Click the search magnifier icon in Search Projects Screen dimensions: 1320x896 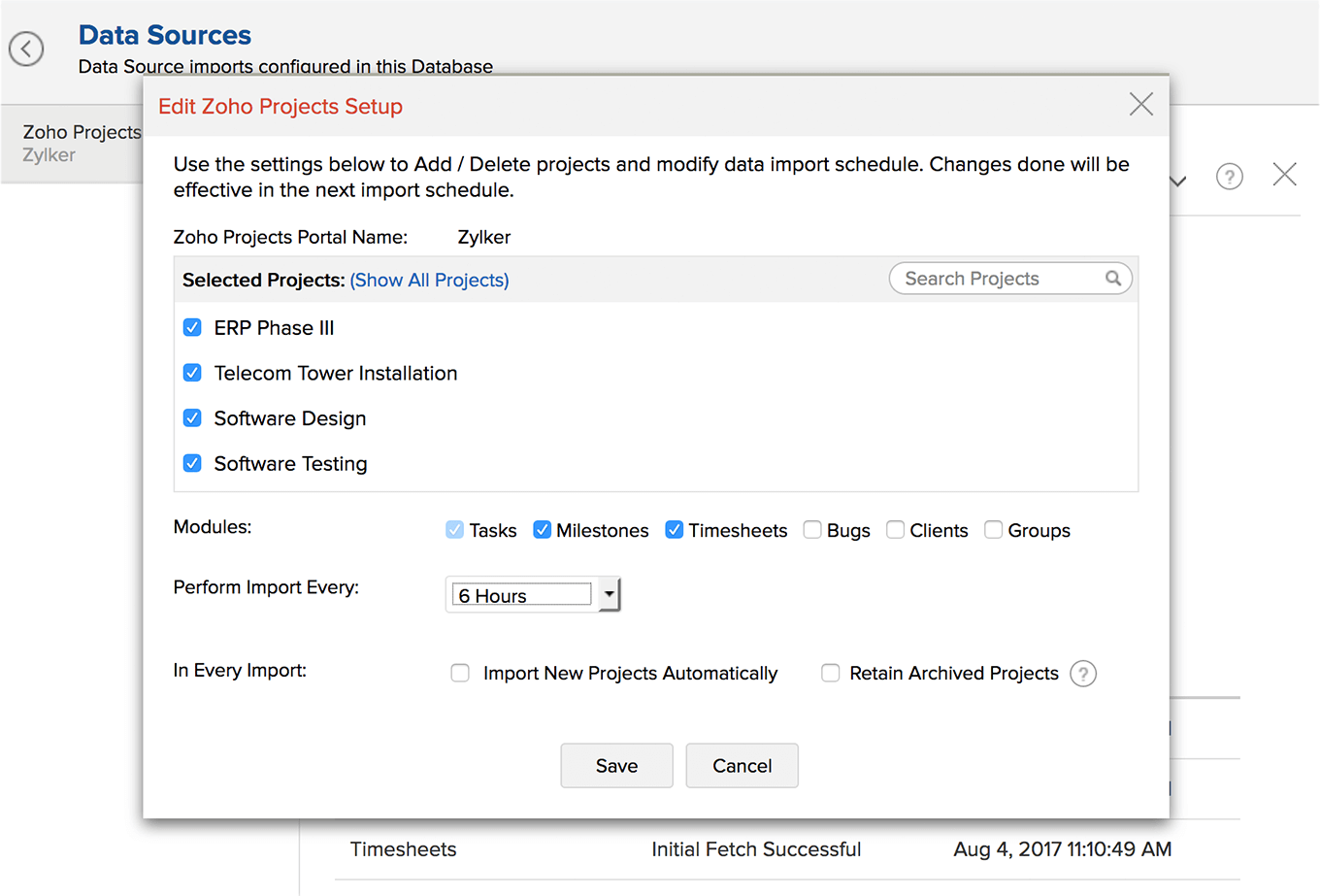click(x=1113, y=279)
